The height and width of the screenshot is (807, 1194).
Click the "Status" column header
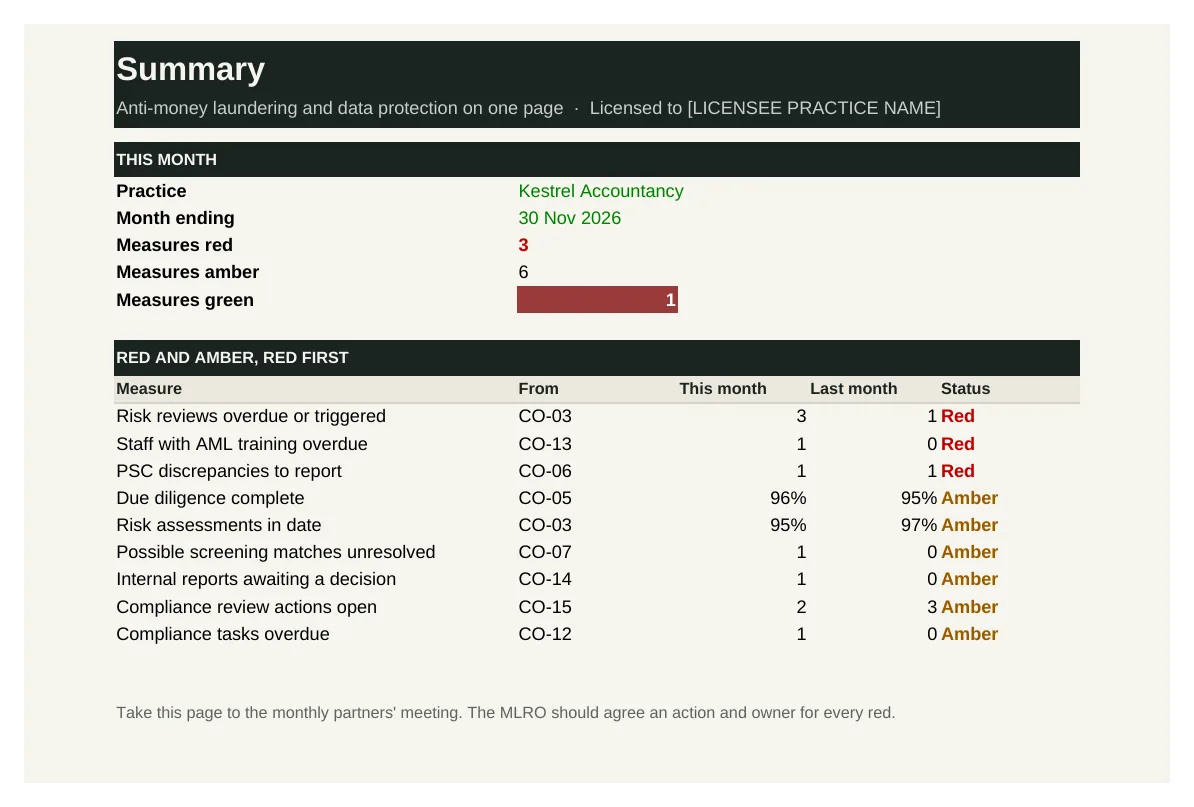pos(966,389)
